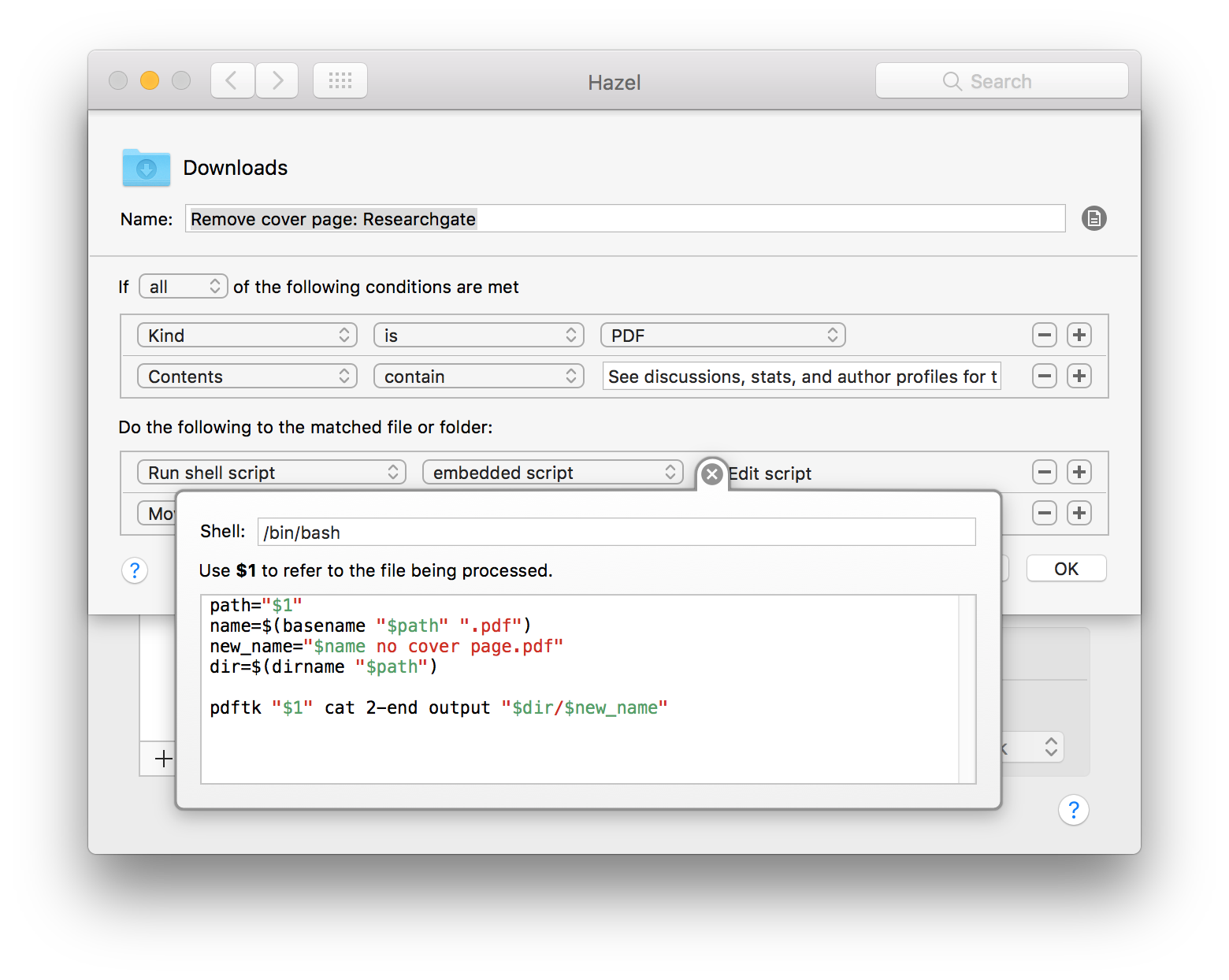Click the script editor vertical scrollbar
1229x980 pixels.
tap(967, 689)
